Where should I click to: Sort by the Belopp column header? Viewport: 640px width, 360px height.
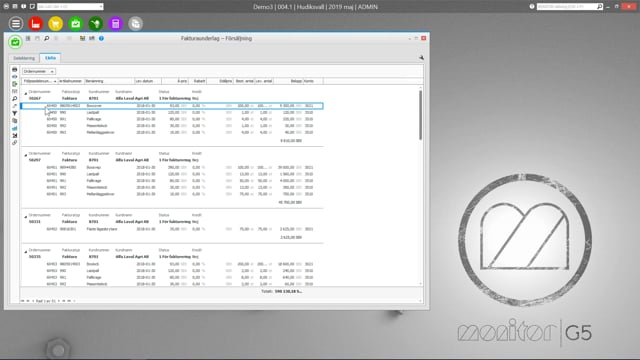288,81
